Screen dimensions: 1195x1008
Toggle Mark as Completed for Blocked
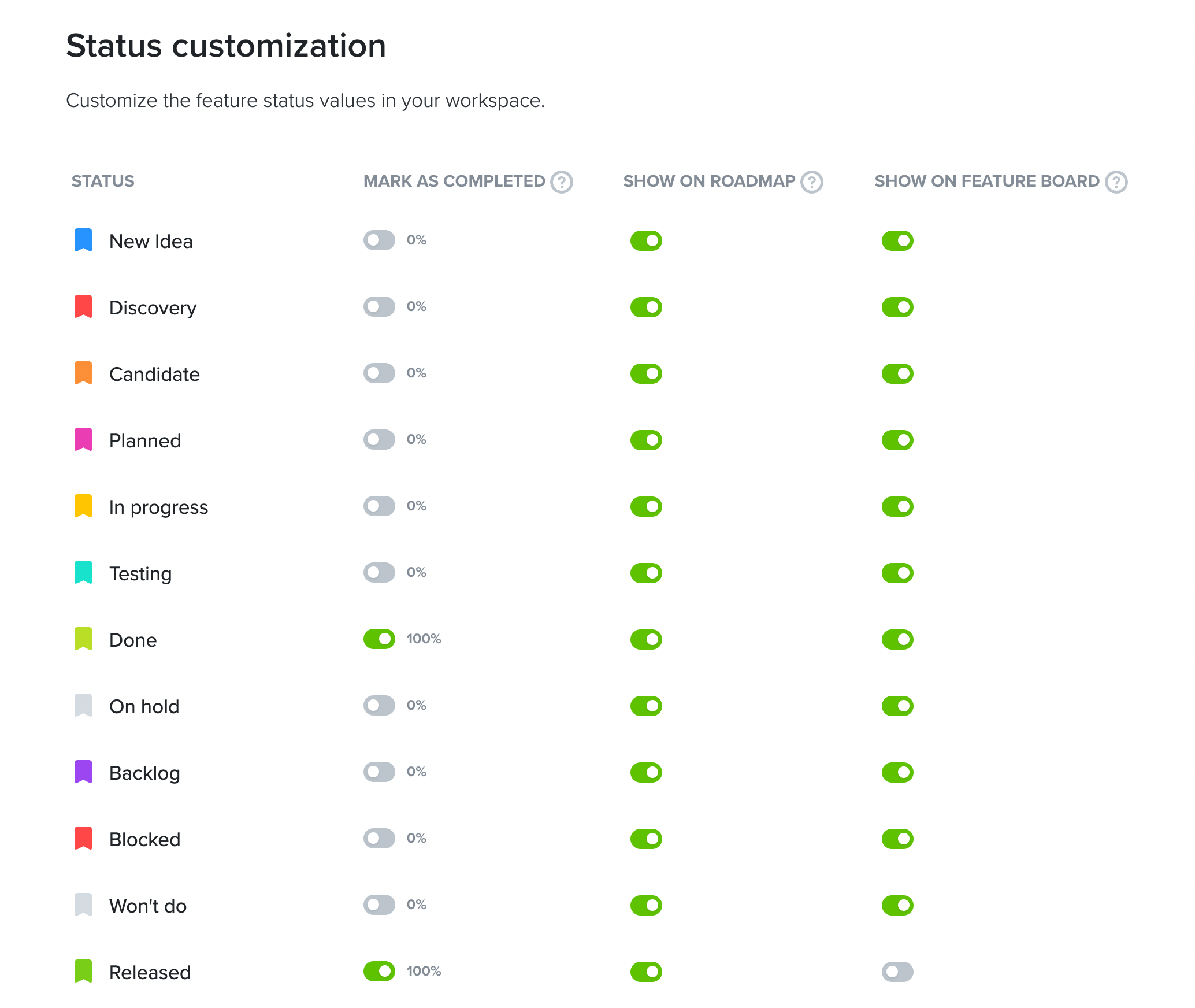pos(379,839)
